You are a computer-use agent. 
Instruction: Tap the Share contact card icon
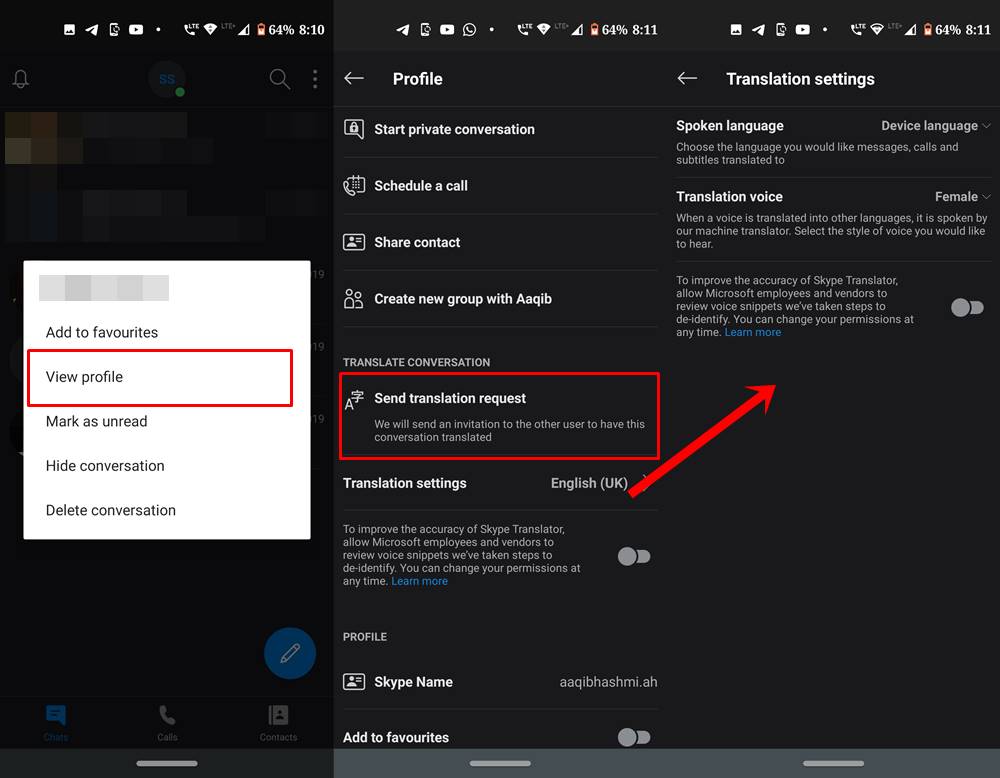click(x=354, y=242)
